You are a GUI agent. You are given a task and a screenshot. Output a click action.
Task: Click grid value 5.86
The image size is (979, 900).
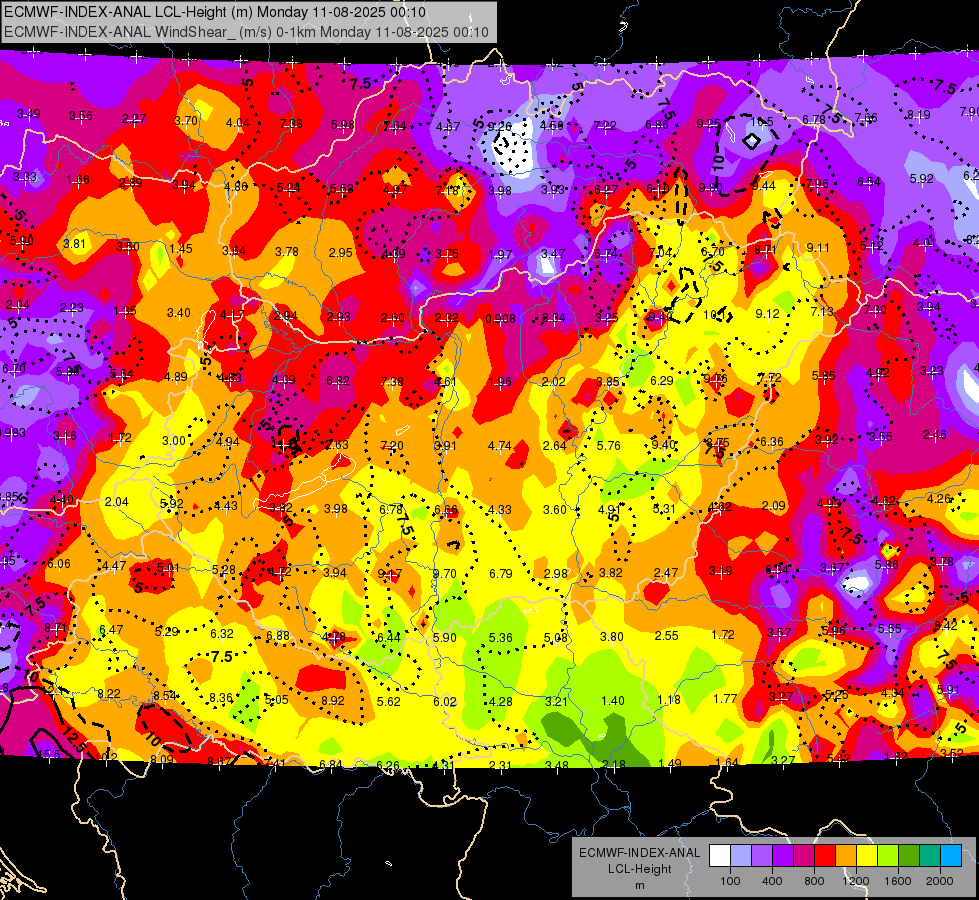pos(886,565)
